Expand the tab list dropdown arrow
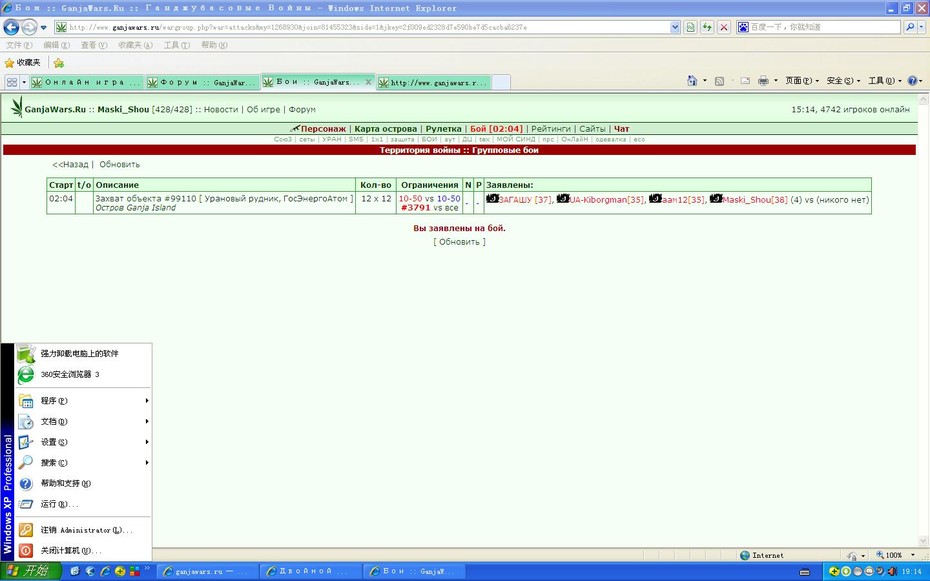This screenshot has width=930, height=581. click(x=24, y=82)
